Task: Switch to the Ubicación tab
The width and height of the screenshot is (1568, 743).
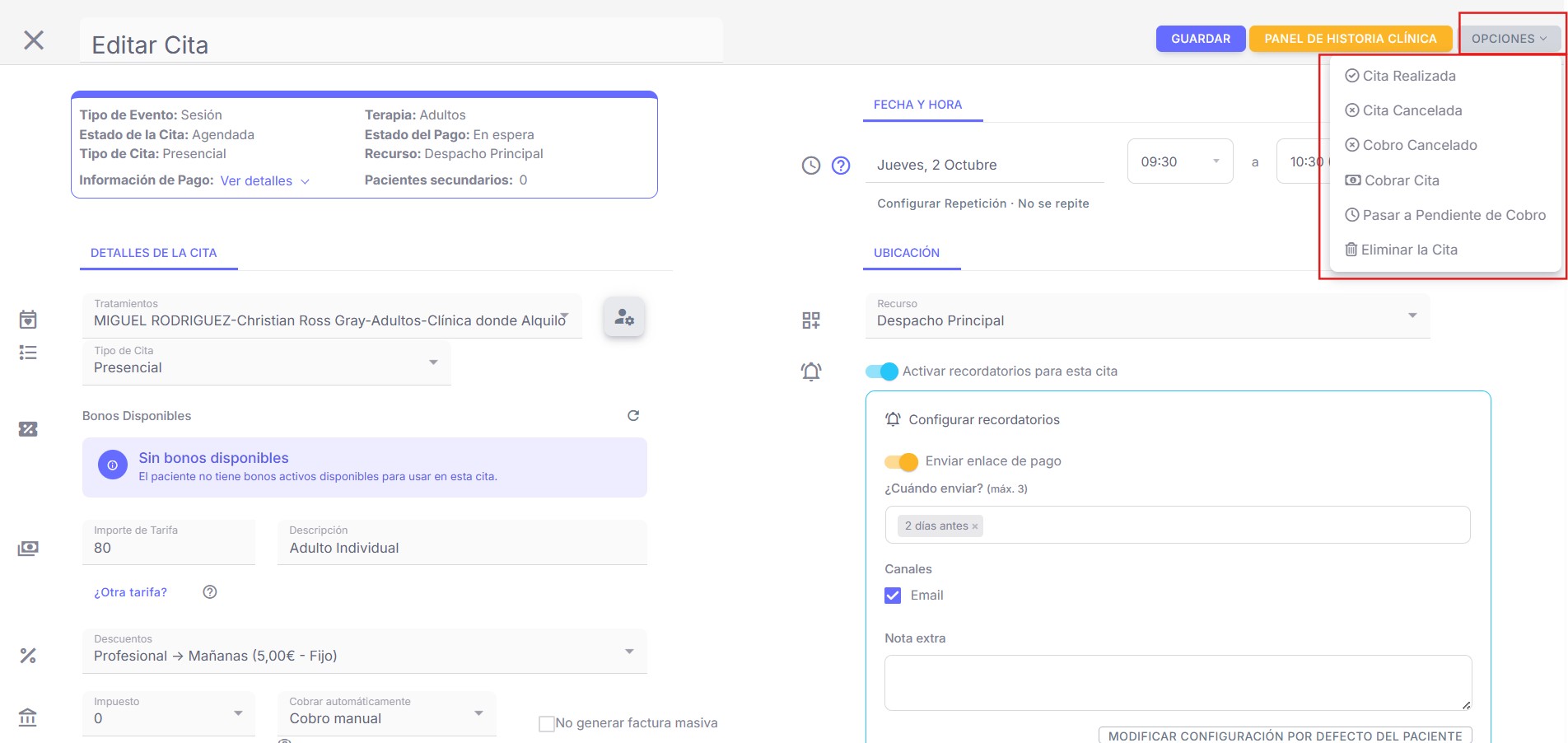Action: coord(906,253)
